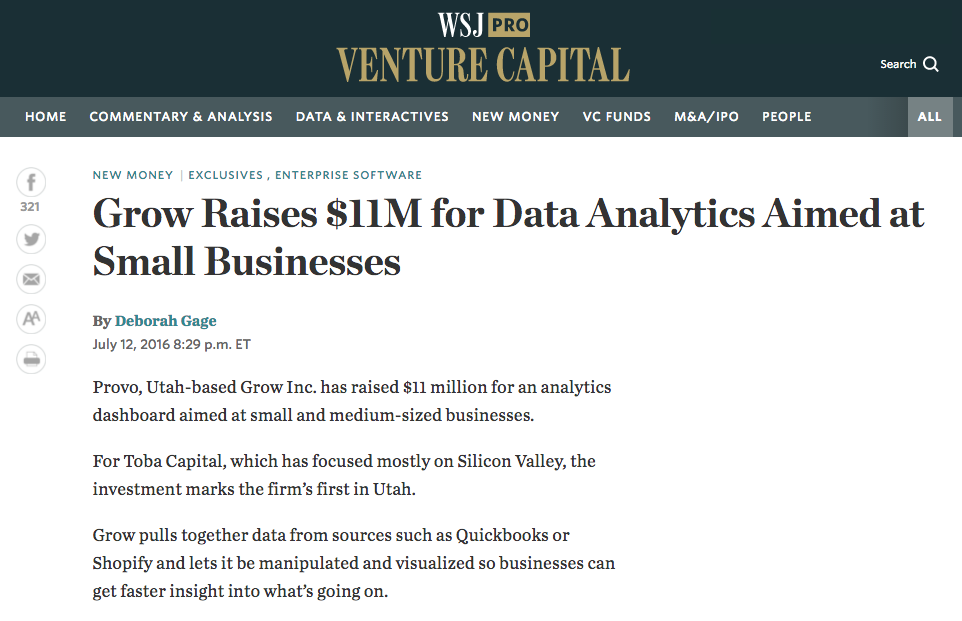
Task: Open the M&A/IPO section
Action: point(707,117)
